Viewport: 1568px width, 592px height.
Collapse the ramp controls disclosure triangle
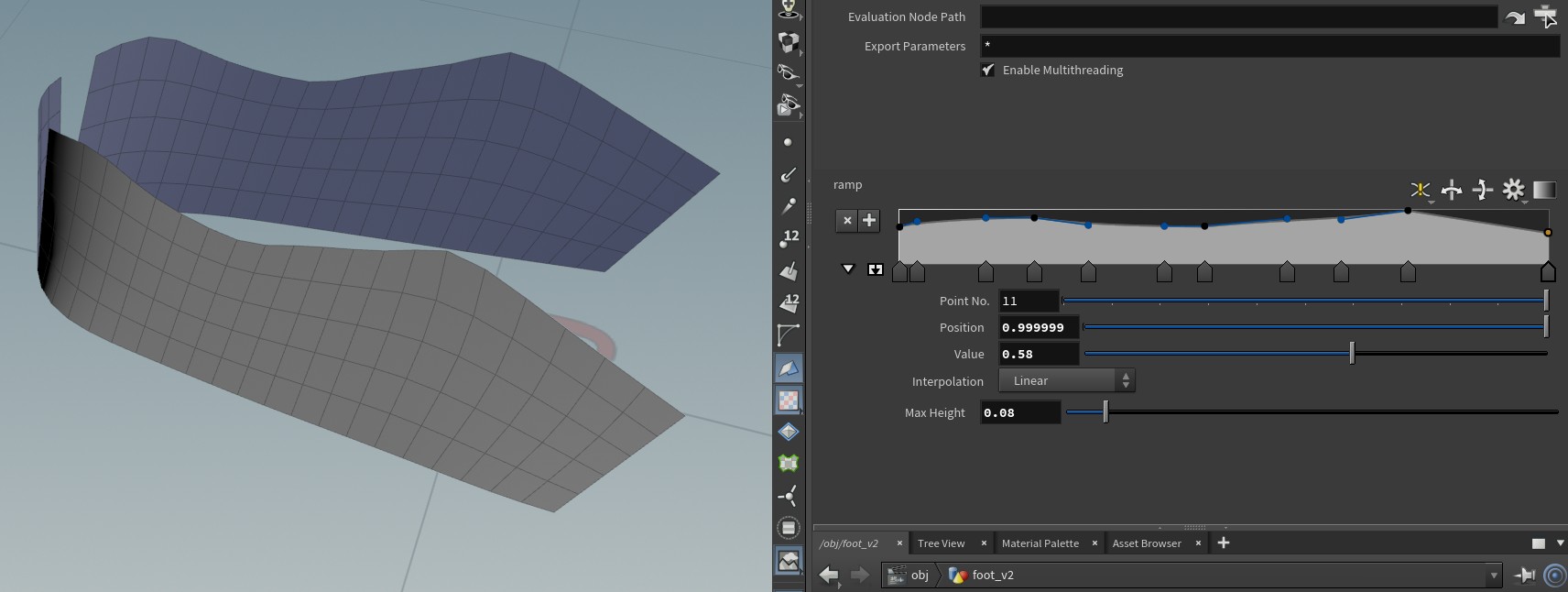tap(848, 269)
